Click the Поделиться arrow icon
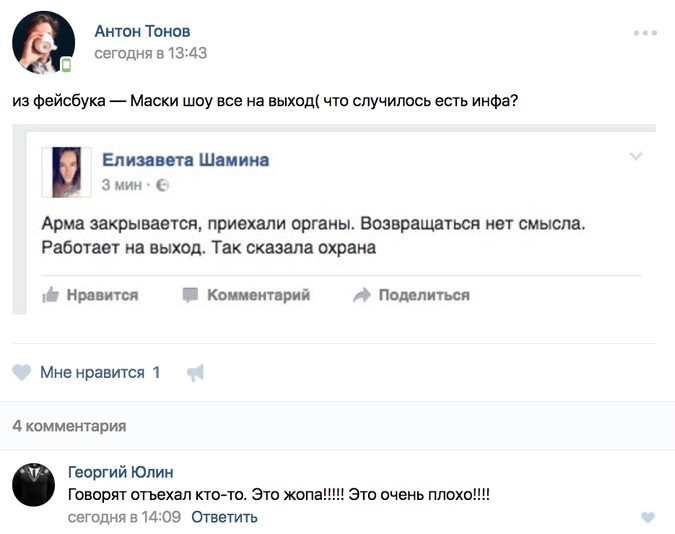Image resolution: width=675 pixels, height=534 pixels. 362,295
